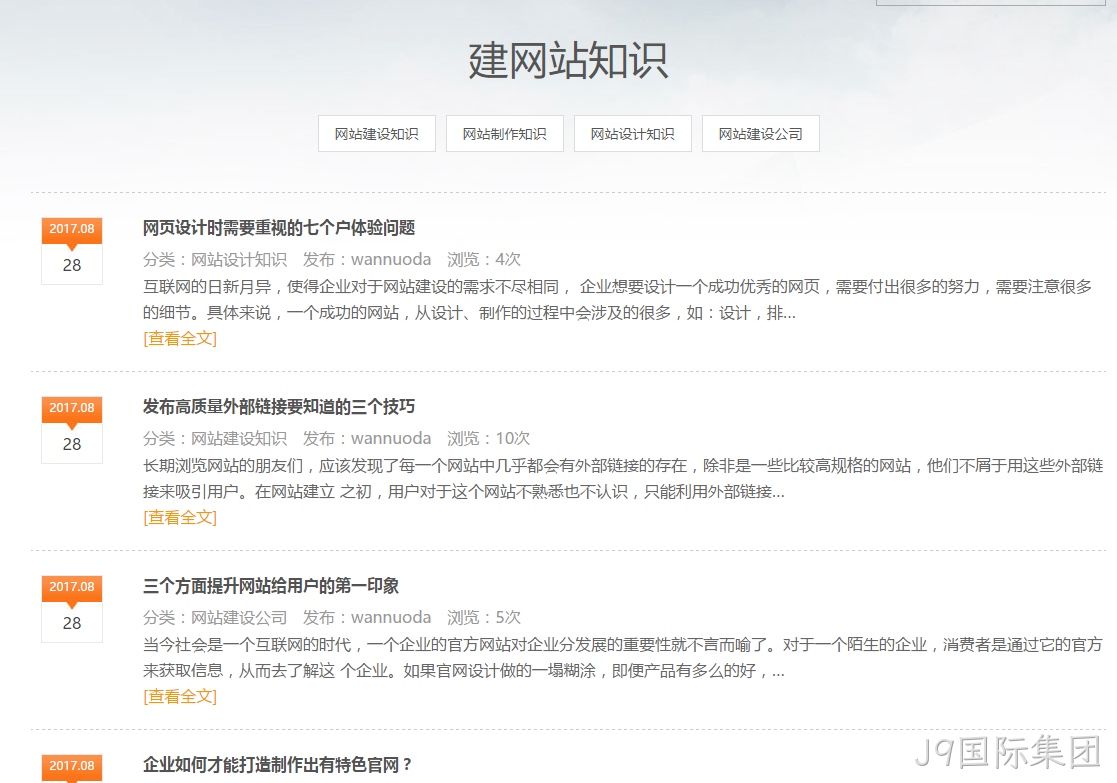The width and height of the screenshot is (1117, 783).
Task: Open the 网站设计知识 category tab
Action: (633, 134)
